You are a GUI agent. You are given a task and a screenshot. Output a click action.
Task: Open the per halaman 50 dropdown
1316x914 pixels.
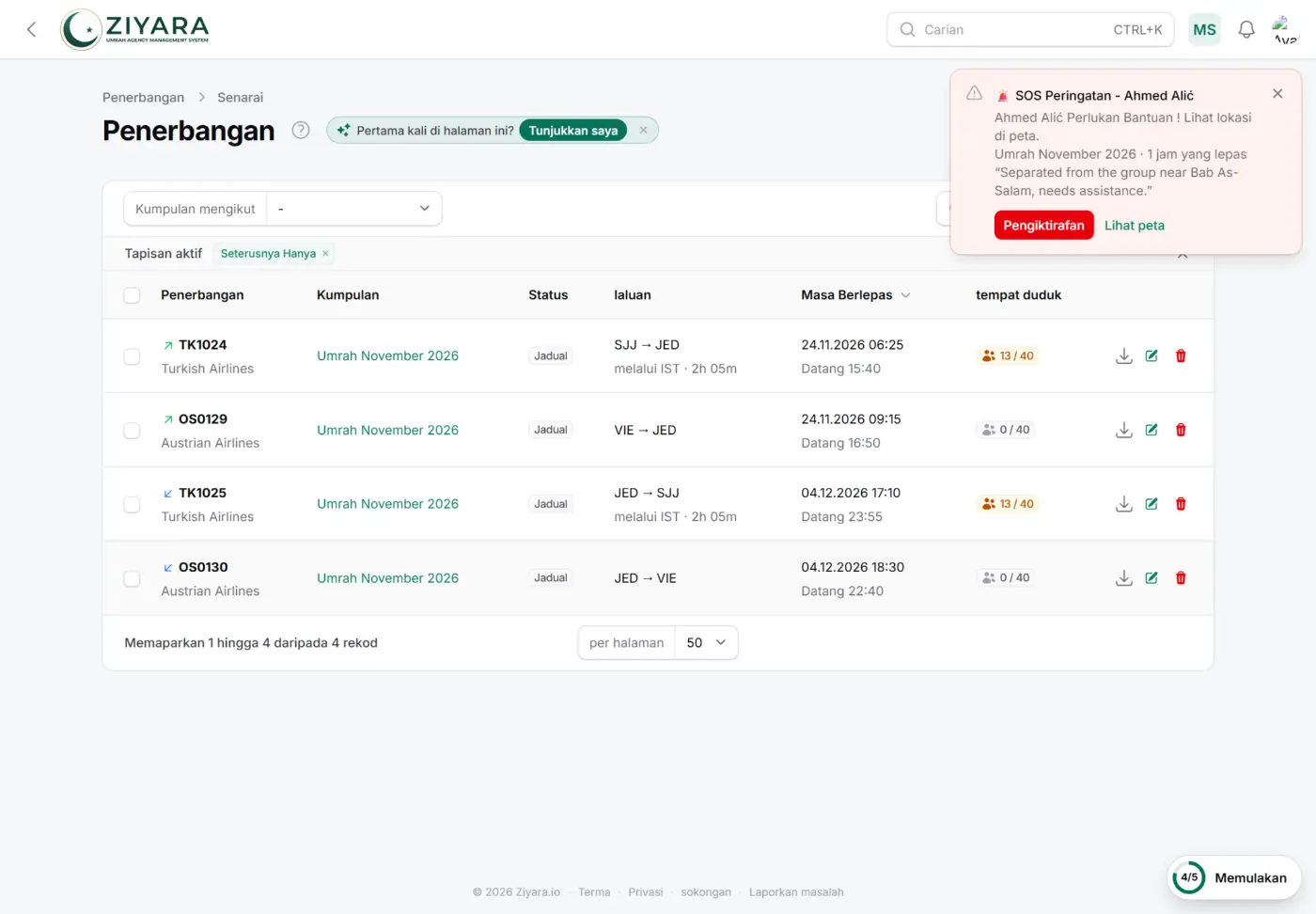click(x=706, y=643)
